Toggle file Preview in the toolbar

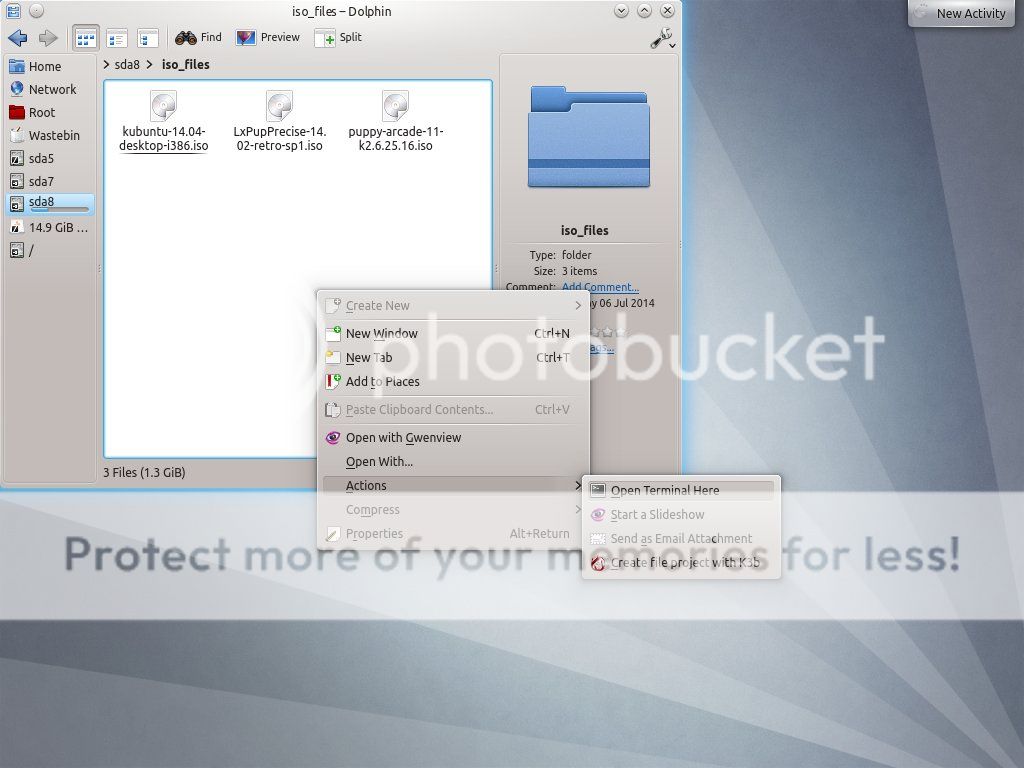(268, 38)
